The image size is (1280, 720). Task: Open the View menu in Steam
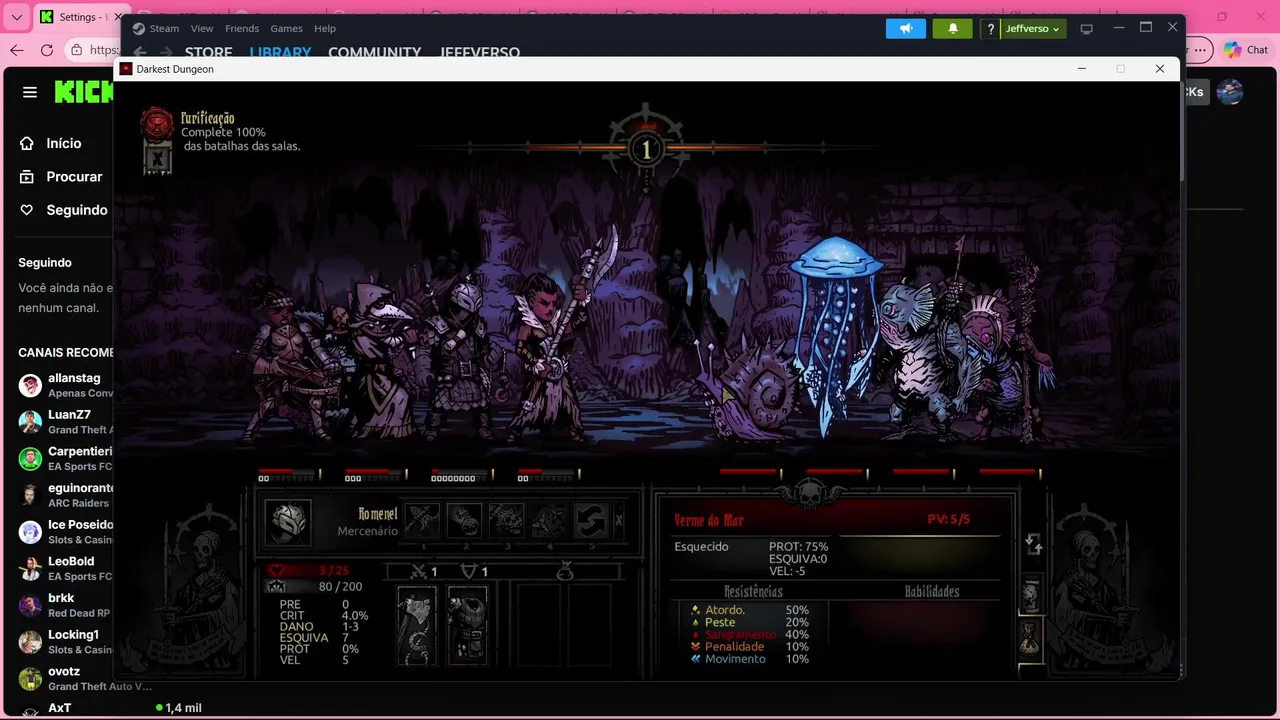click(202, 28)
